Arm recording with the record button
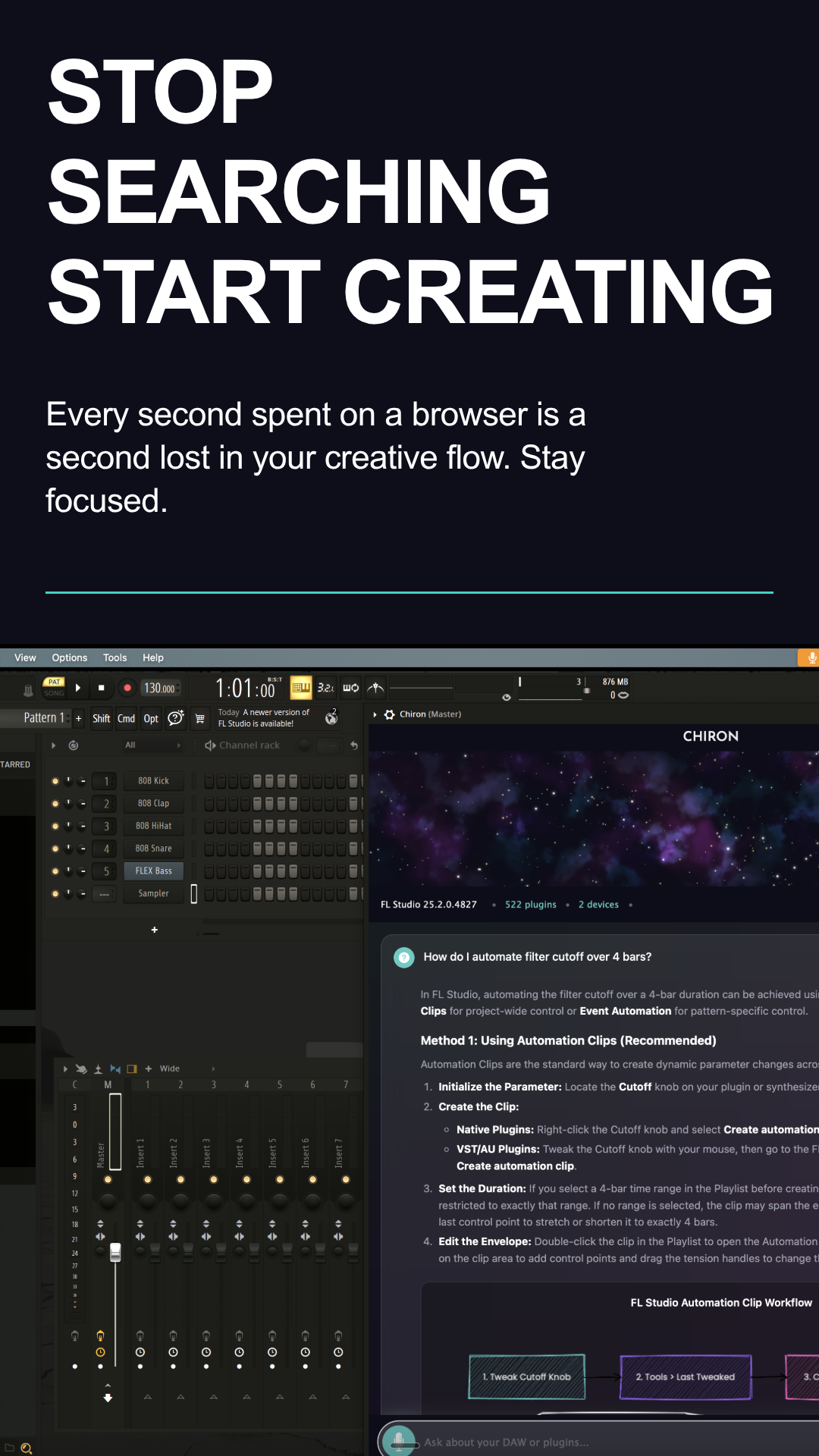 click(x=127, y=688)
